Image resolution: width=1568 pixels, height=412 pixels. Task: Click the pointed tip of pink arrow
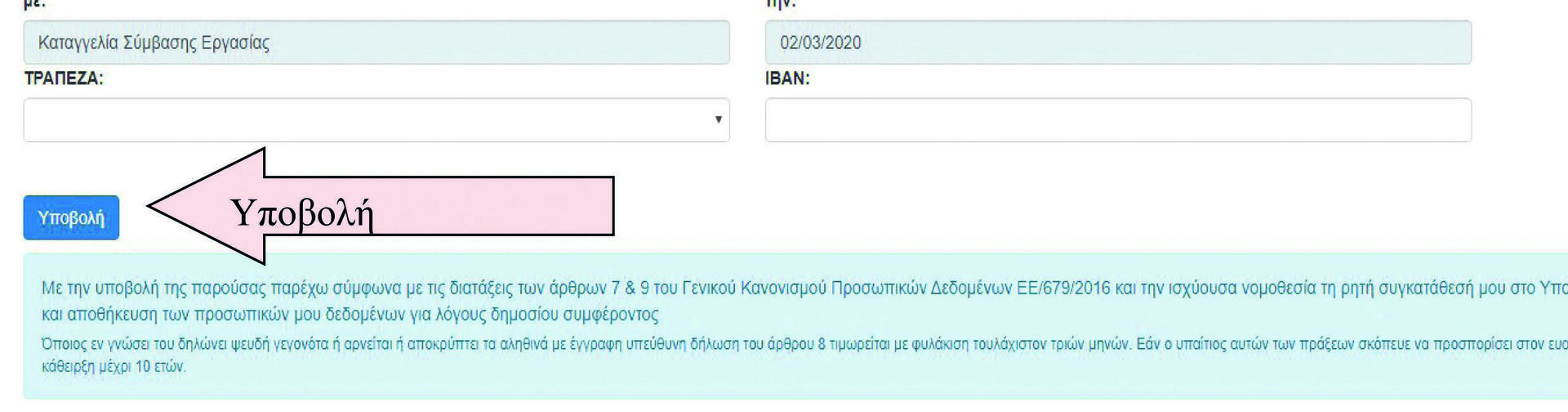tap(154, 207)
